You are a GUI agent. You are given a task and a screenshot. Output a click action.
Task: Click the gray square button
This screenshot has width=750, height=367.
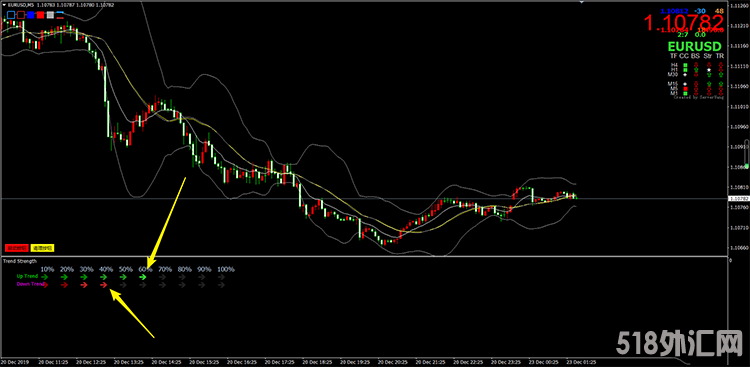click(x=50, y=15)
